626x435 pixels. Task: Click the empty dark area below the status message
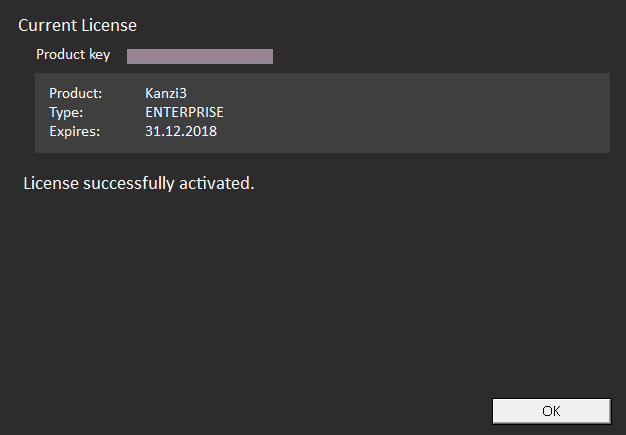[300, 300]
